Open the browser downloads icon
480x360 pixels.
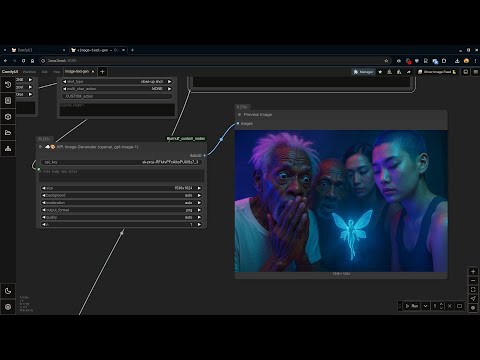[x=457, y=61]
